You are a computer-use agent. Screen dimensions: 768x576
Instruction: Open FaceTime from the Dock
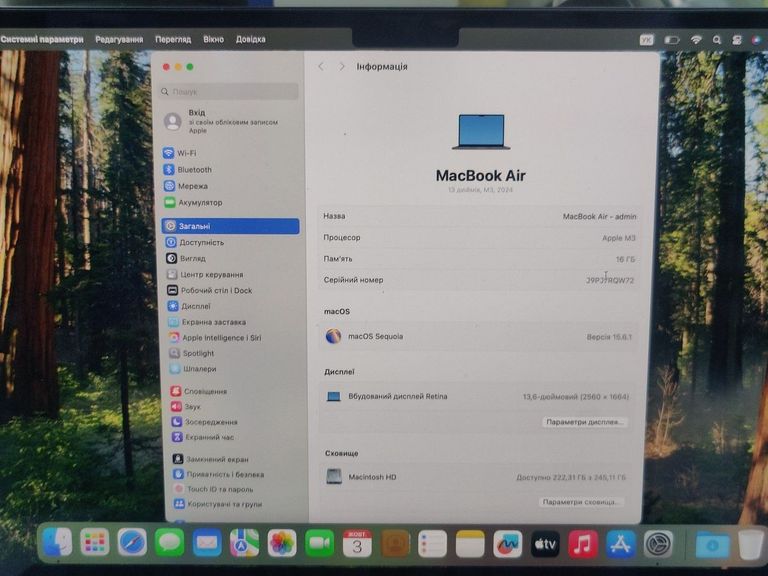pyautogui.click(x=319, y=543)
